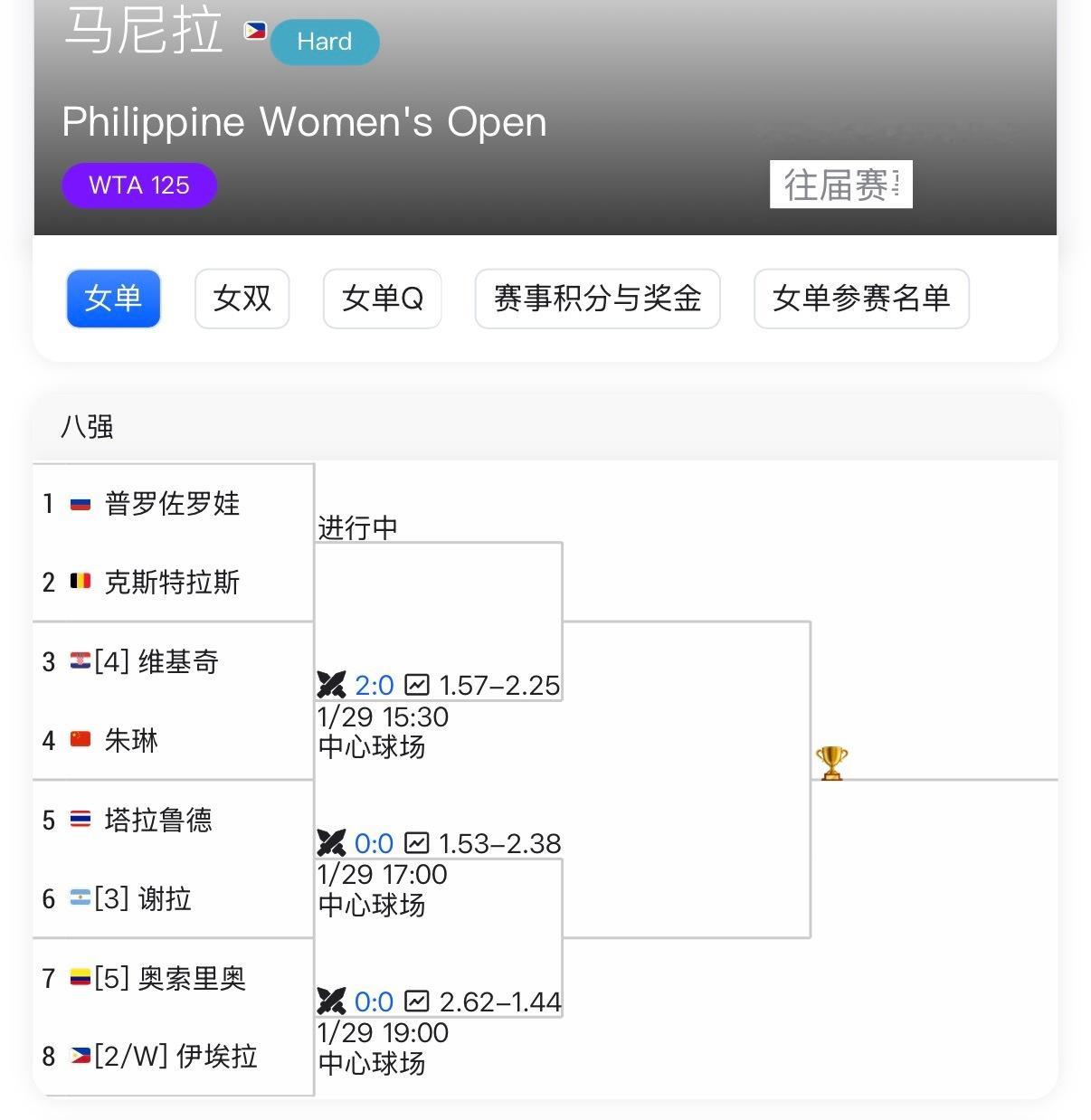Viewport: 1091px width, 1120px height.
Task: Open odds chart icon beside 2.62–1.44
Action: 417,1001
